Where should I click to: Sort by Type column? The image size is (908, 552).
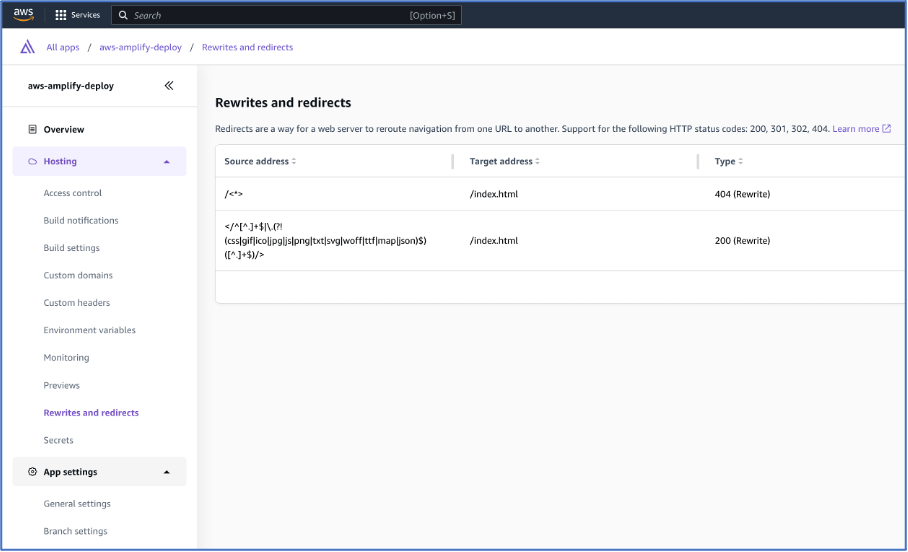coord(728,161)
